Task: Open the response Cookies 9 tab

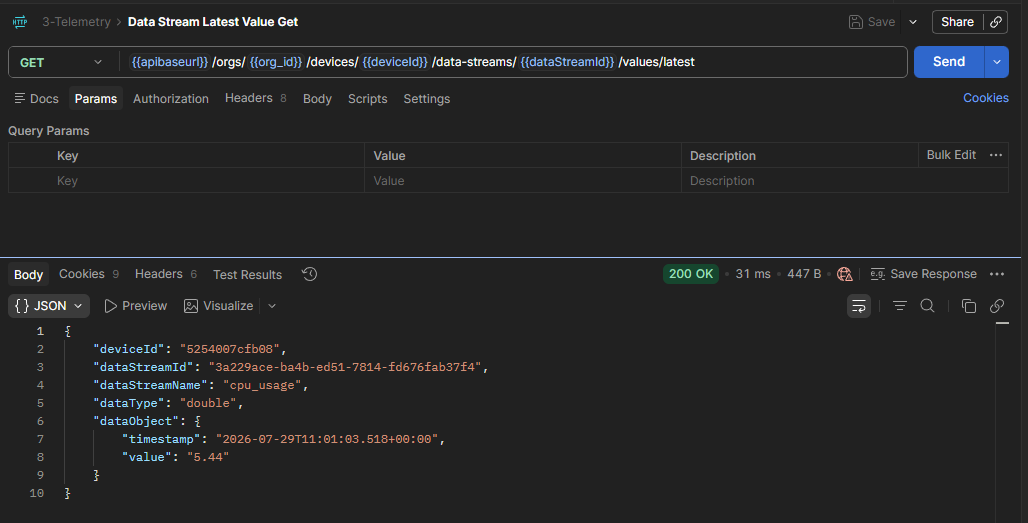Action: point(89,274)
